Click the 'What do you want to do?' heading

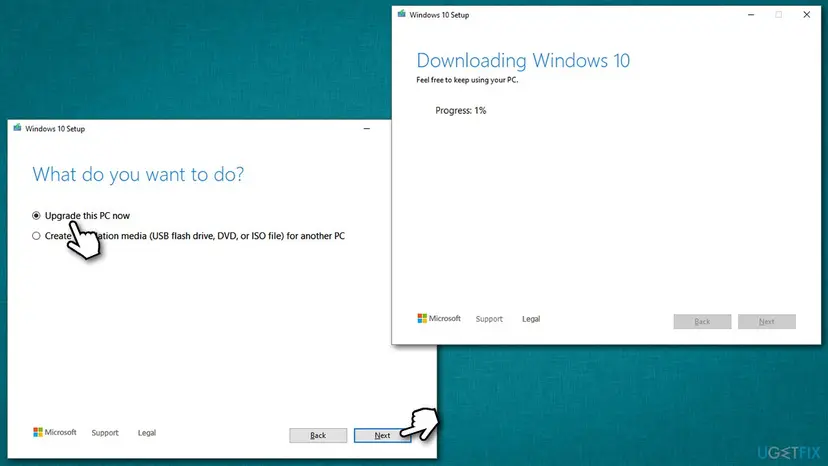click(138, 174)
